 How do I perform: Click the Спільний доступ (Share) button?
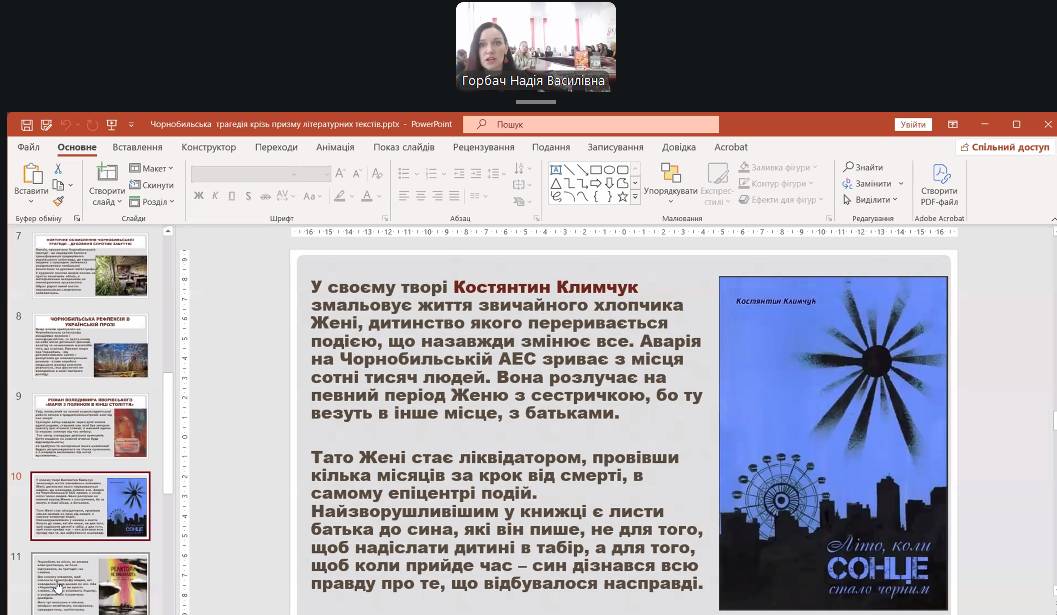tap(1004, 147)
